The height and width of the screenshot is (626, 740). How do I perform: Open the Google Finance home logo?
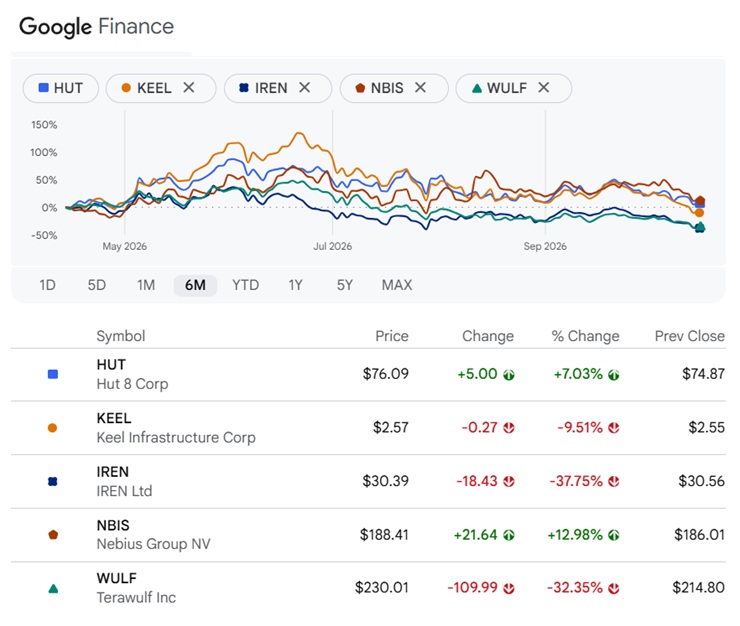click(x=96, y=26)
